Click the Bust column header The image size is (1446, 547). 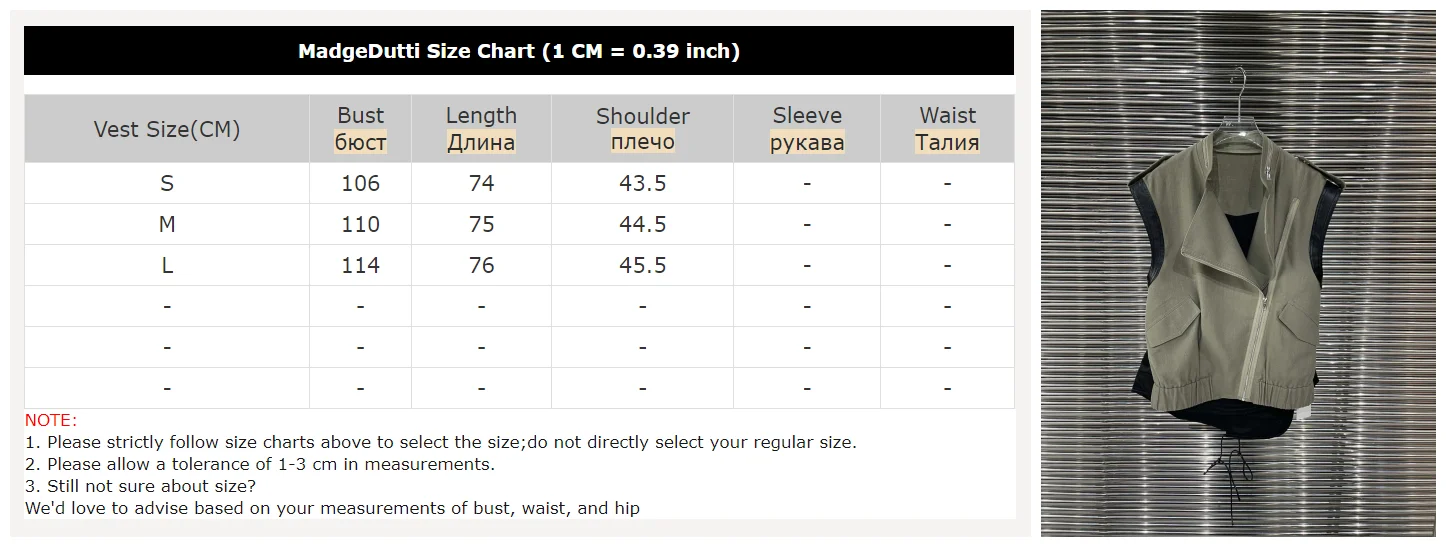[360, 129]
